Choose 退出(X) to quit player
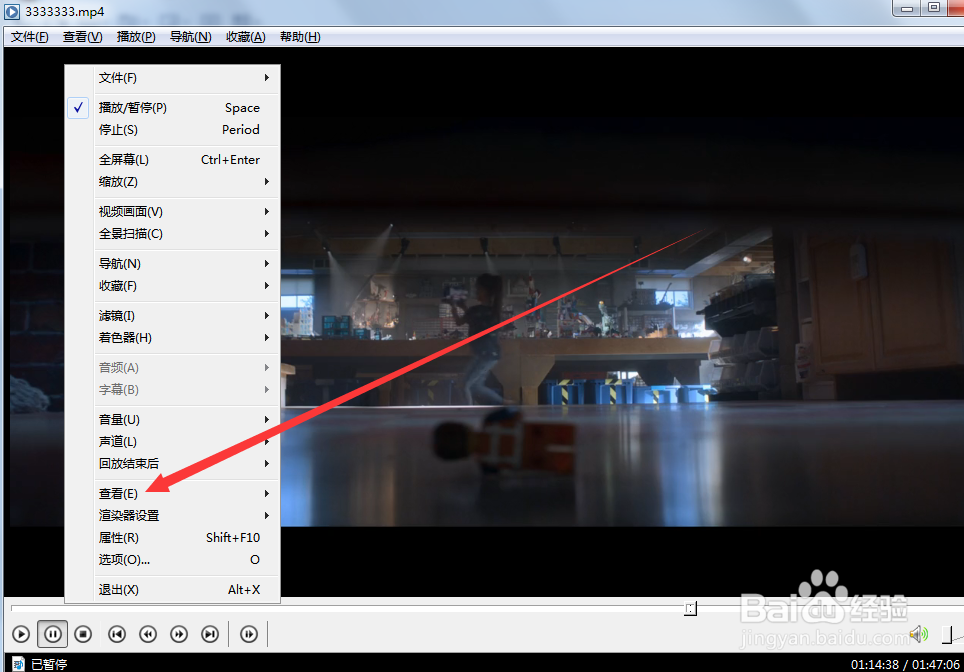The width and height of the screenshot is (964, 672). [172, 590]
